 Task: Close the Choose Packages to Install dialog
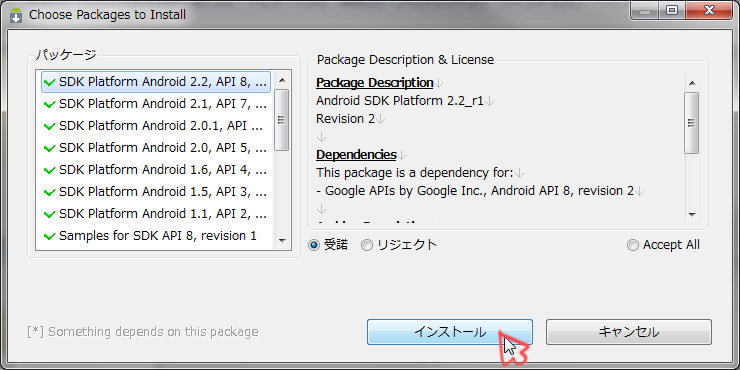coord(709,10)
